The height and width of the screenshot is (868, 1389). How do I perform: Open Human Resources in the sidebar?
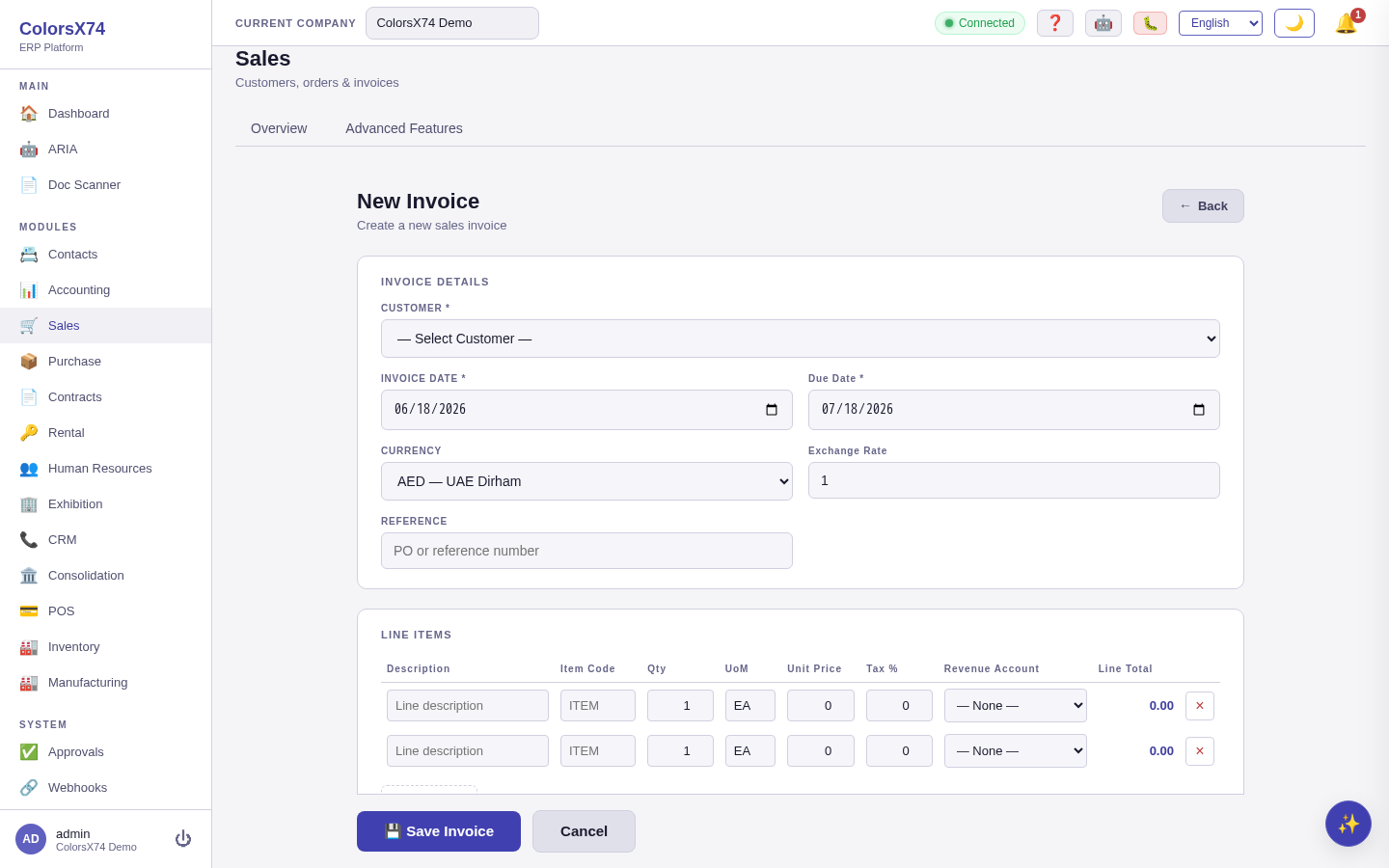pyautogui.click(x=105, y=468)
